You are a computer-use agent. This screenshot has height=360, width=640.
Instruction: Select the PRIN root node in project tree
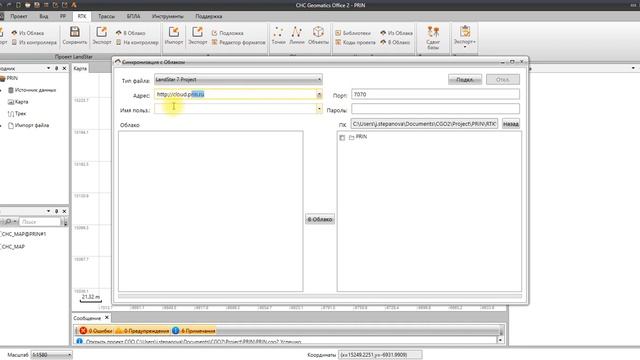(9, 78)
